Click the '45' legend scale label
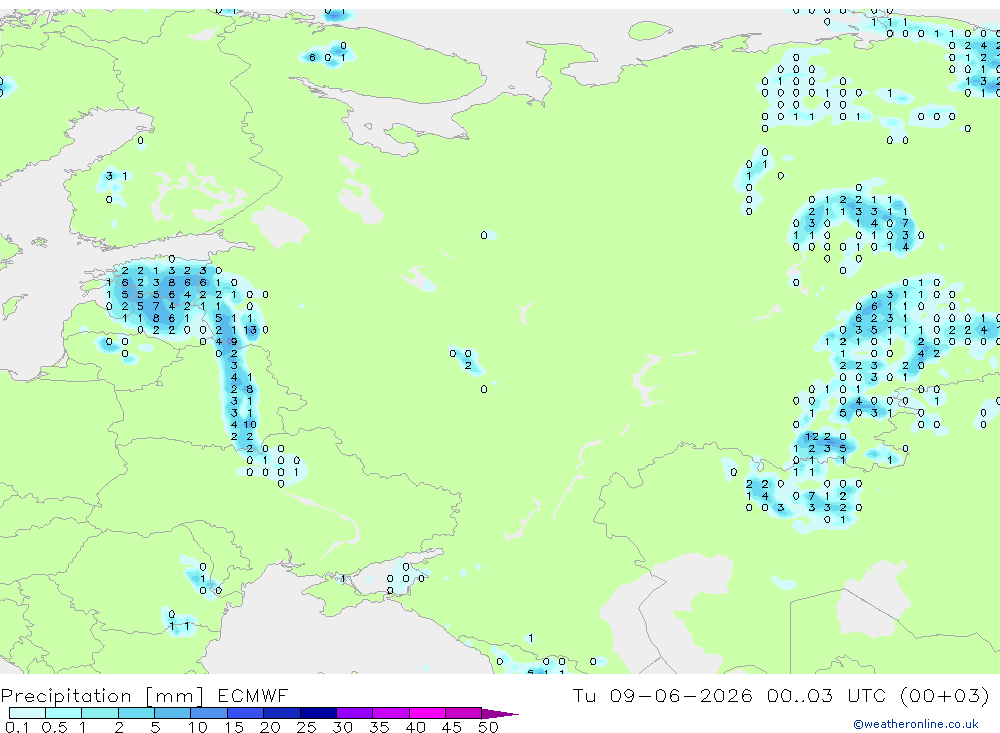The image size is (1000, 733). (x=452, y=727)
